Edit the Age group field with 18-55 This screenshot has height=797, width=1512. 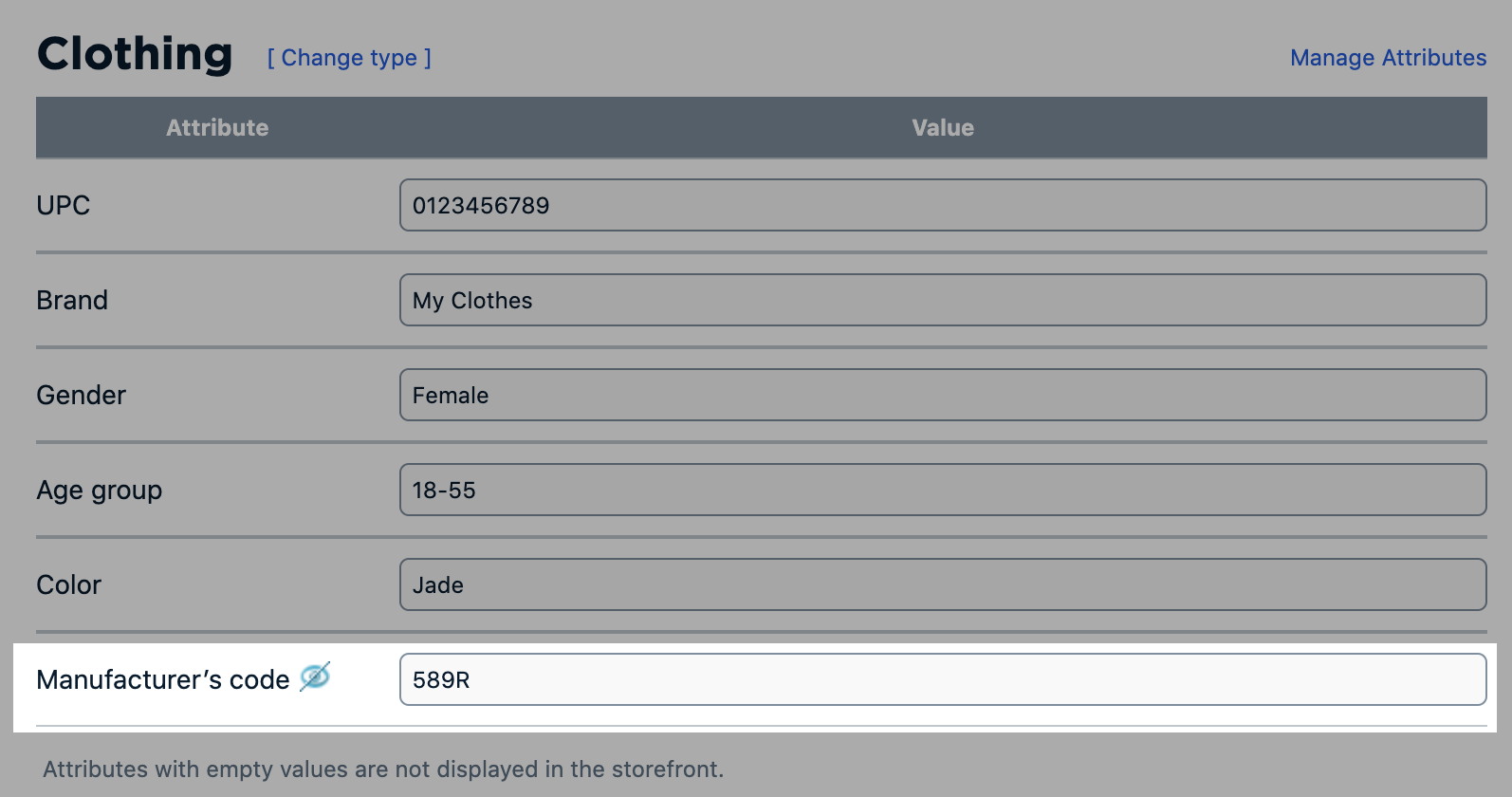point(942,490)
